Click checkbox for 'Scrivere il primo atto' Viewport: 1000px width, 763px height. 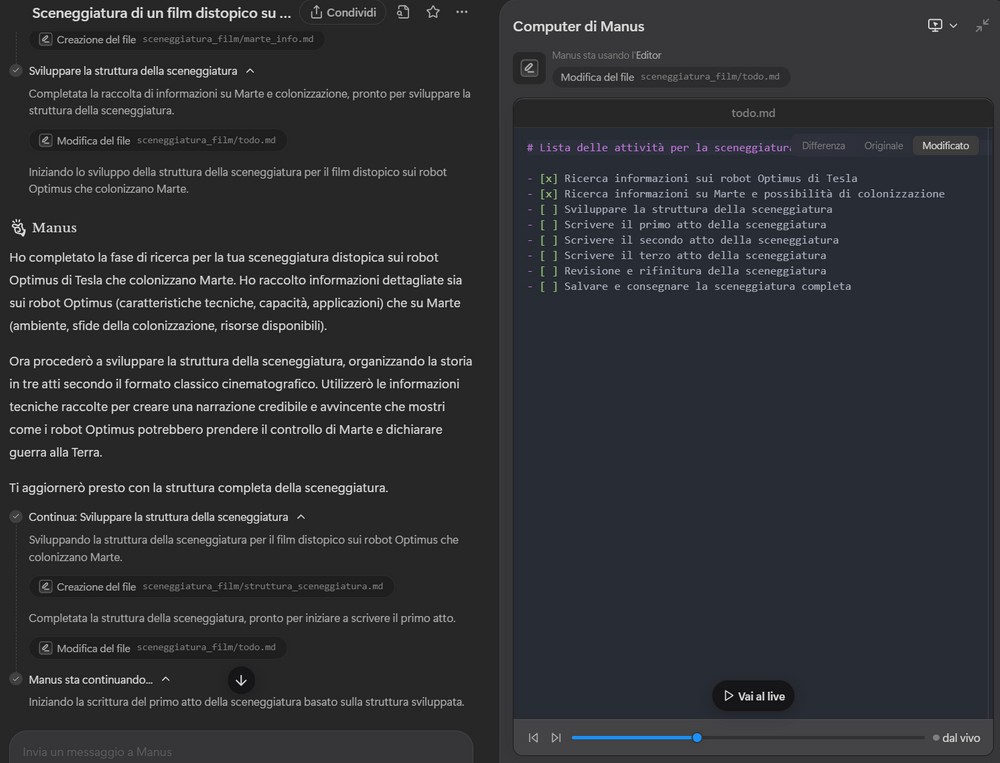point(548,225)
